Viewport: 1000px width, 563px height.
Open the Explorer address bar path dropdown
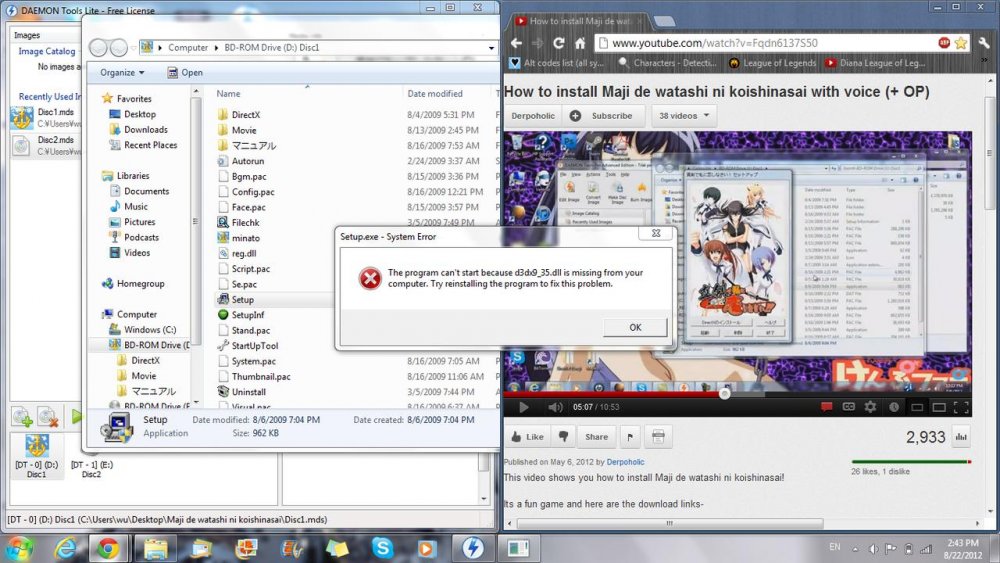coord(491,47)
